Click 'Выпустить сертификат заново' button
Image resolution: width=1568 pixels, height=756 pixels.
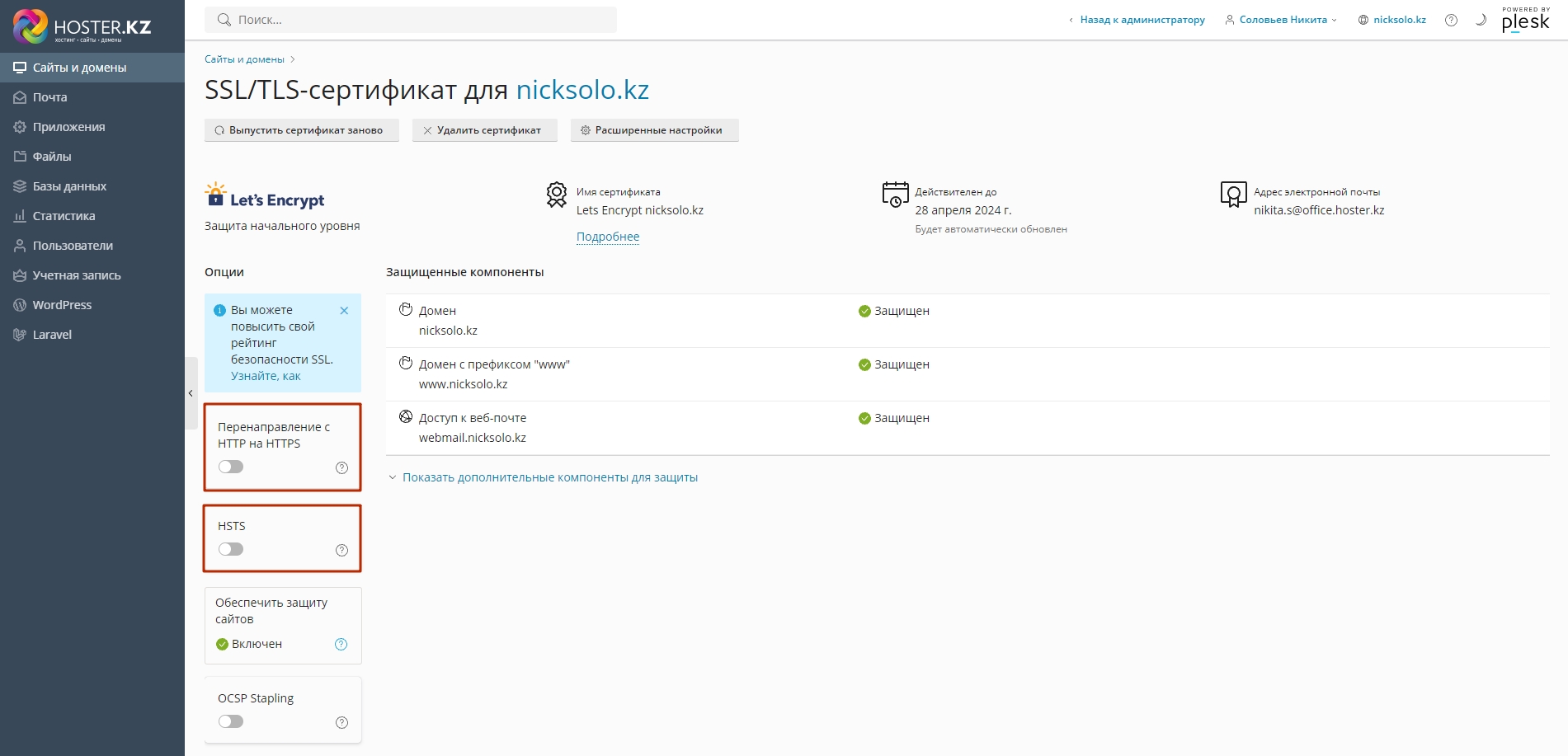301,130
